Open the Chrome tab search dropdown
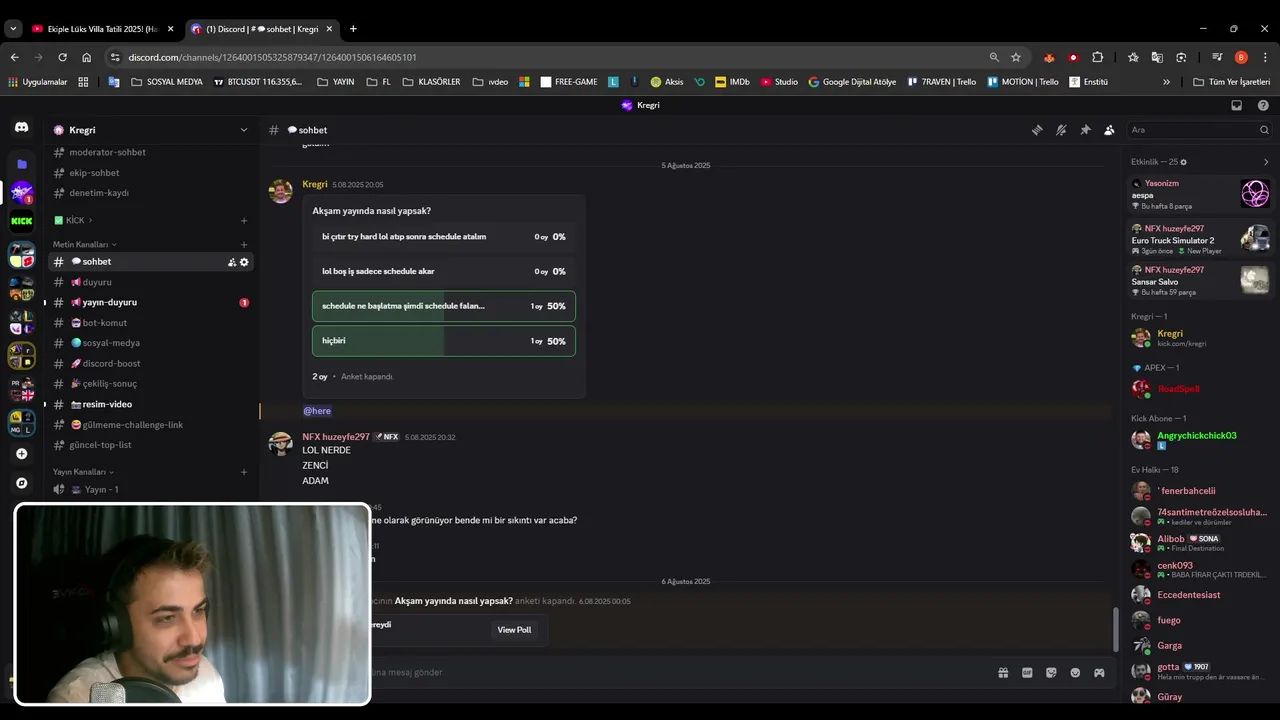Viewport: 1280px width, 720px height. click(x=13, y=29)
